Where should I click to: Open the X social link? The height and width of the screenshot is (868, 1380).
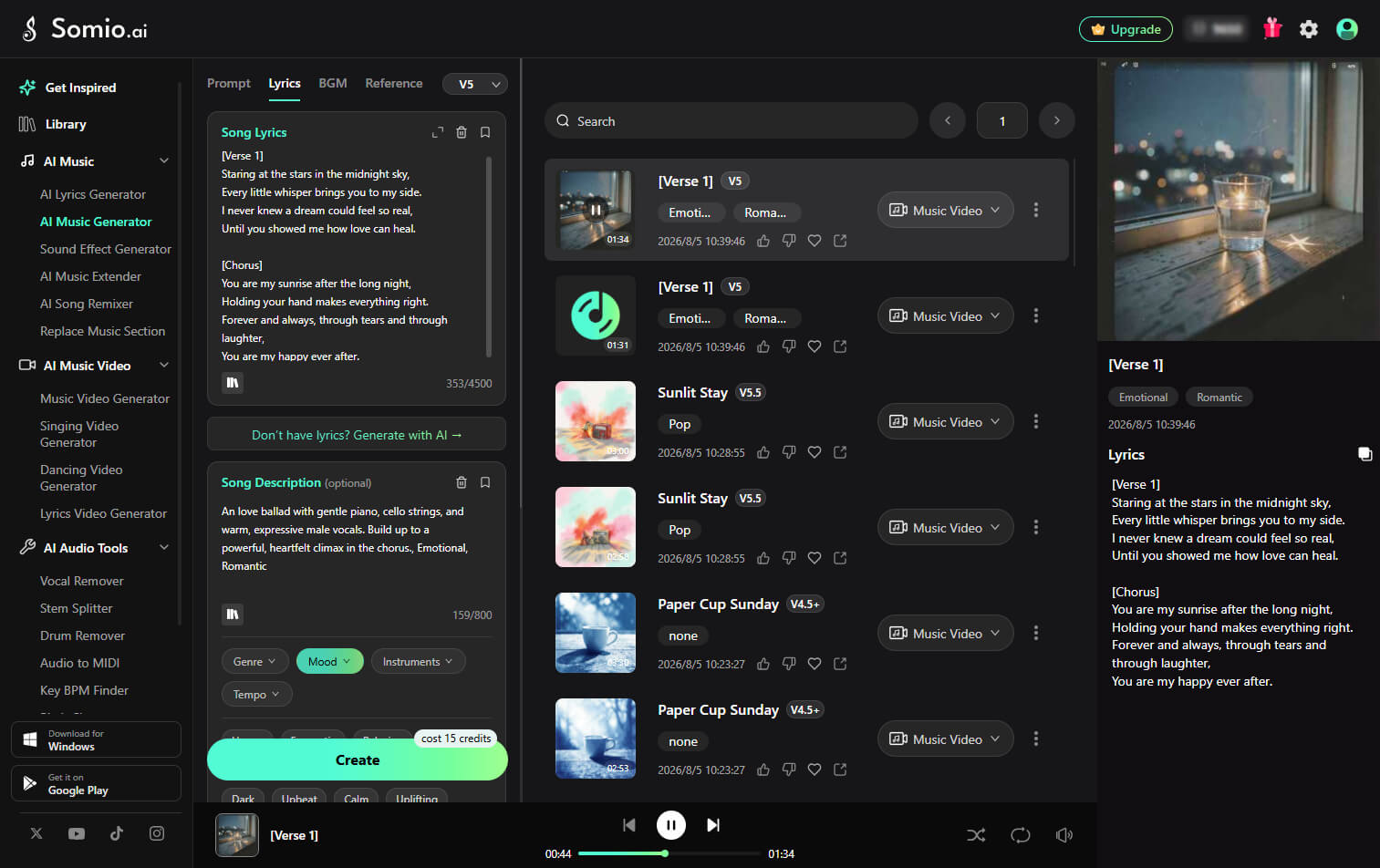tap(36, 833)
